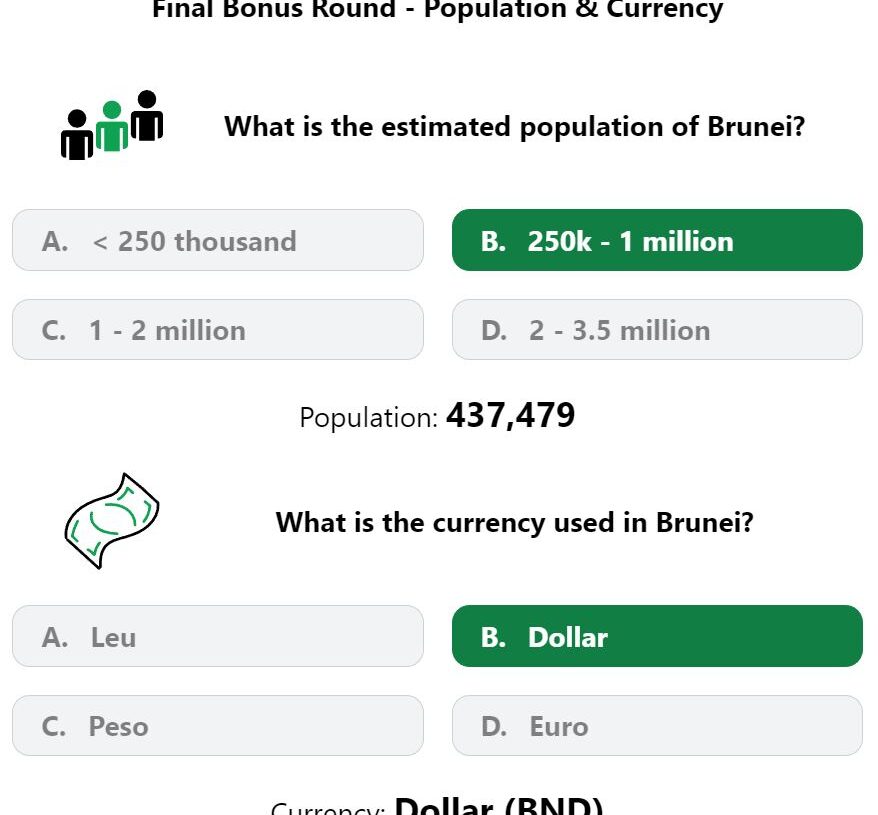The width and height of the screenshot is (878, 815).
Task: Click the rightmost black person figure
Action: 147,115
